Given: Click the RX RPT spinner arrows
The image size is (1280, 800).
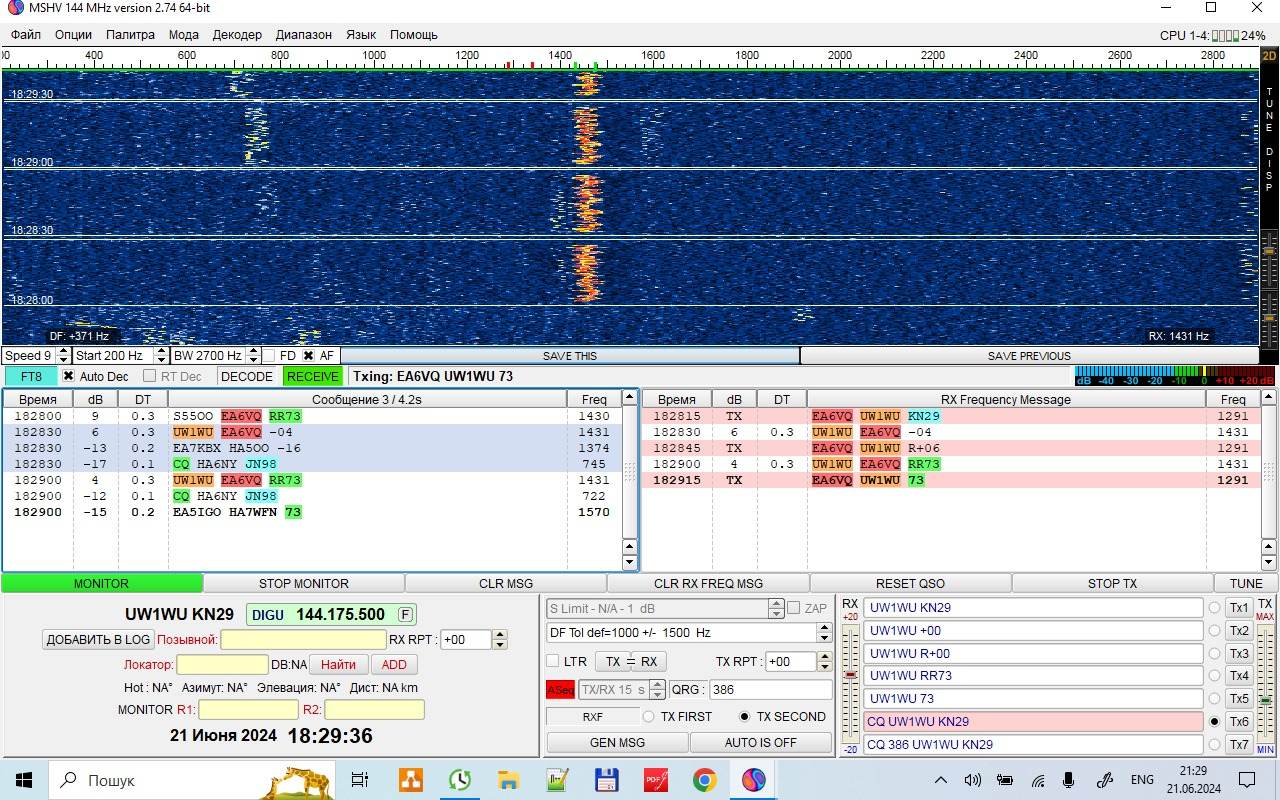Looking at the screenshot, I should (500, 640).
